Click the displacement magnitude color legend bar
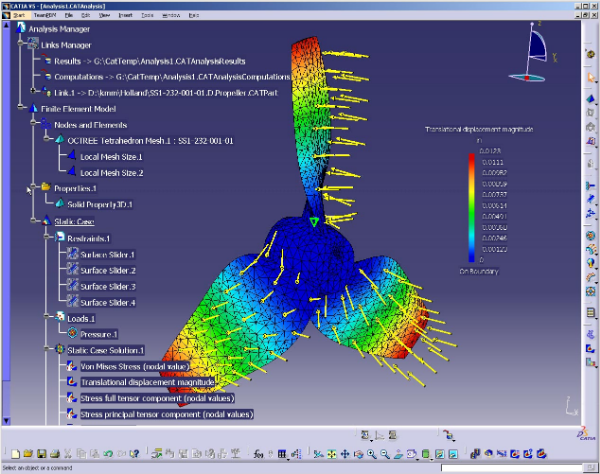This screenshot has height=474, width=600. pyautogui.click(x=474, y=207)
